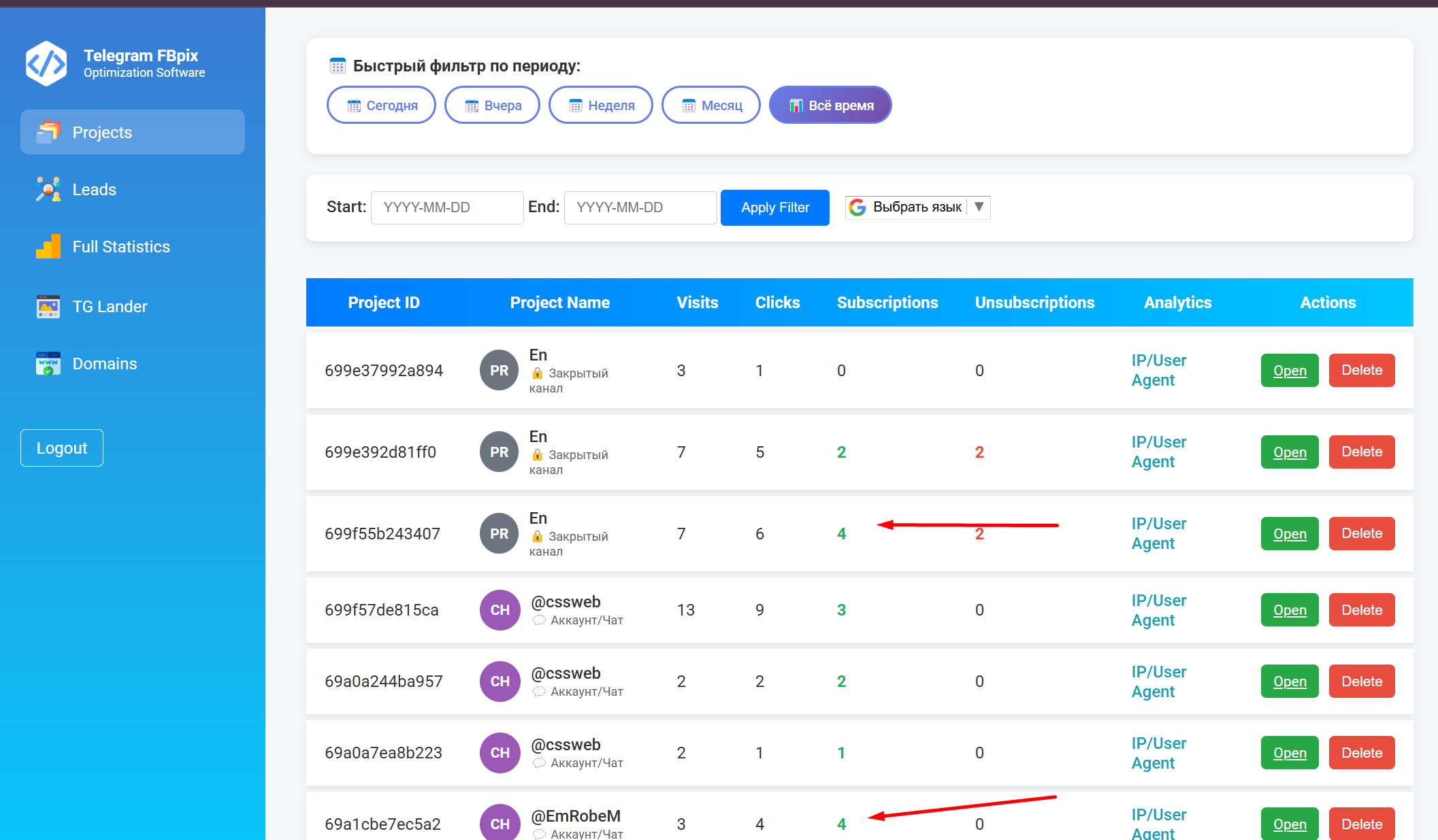Click the CH avatar of project 699f57de815ca
This screenshot has width=1438, height=840.
coord(500,609)
